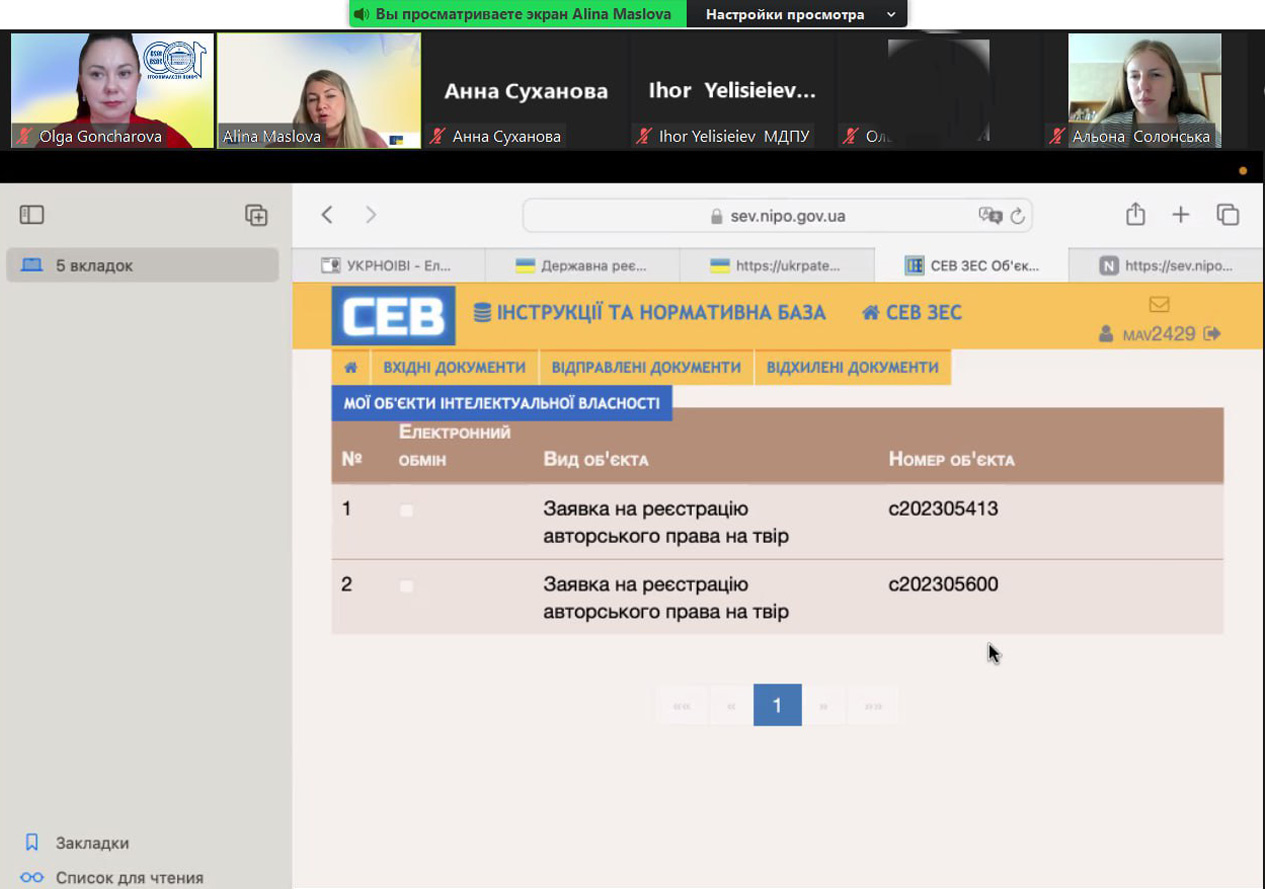Image resolution: width=1265 pixels, height=889 pixels.
Task: Go back with the browser back arrow
Action: [x=327, y=215]
